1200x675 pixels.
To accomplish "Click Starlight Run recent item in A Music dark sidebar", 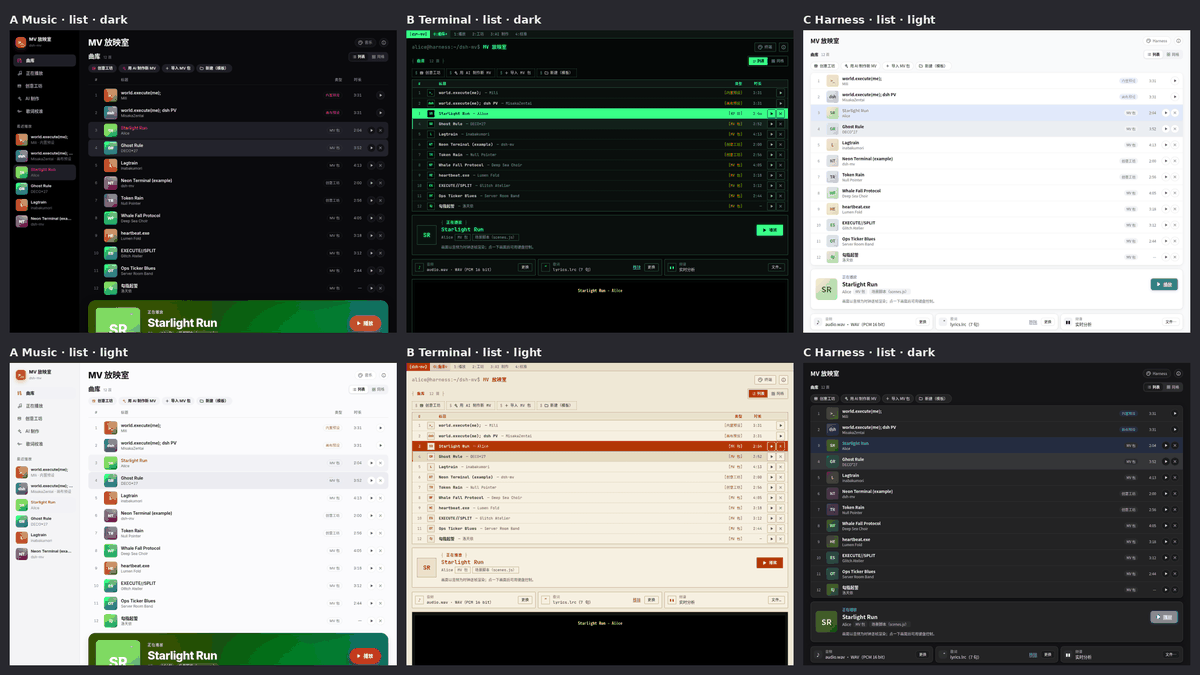I will click(x=44, y=172).
